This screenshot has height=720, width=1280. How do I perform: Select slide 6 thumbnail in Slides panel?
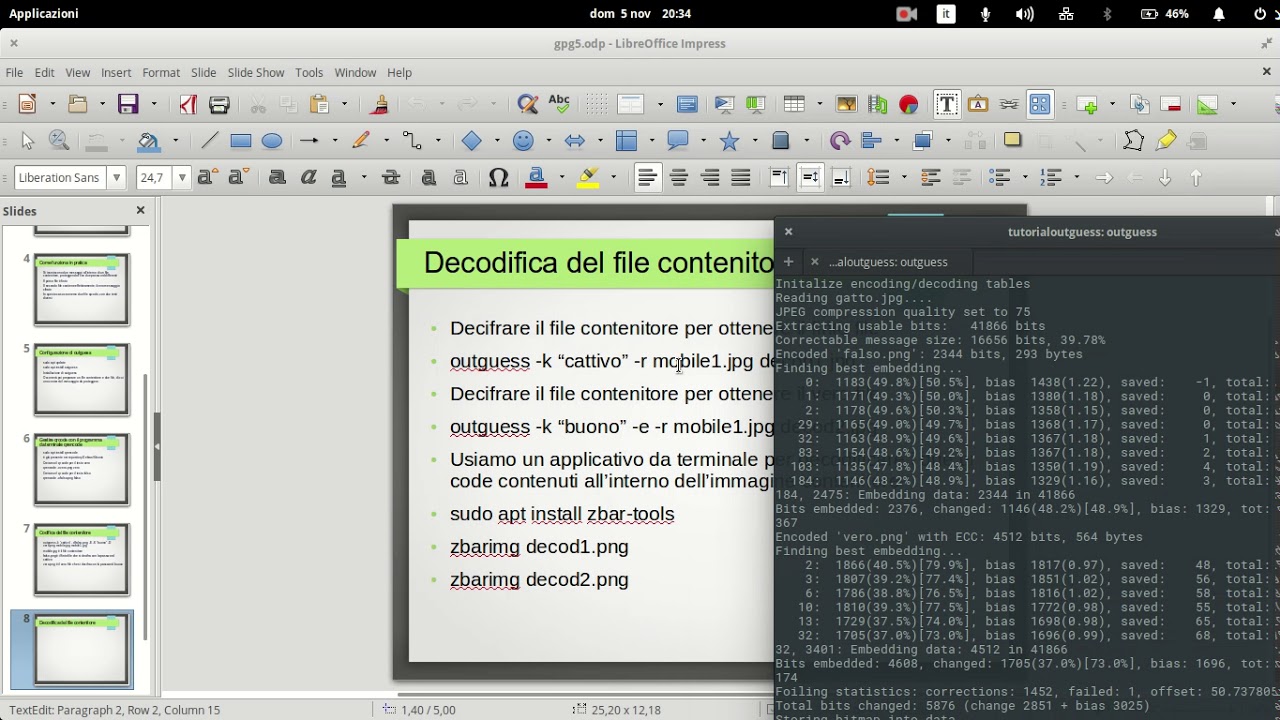(82, 469)
